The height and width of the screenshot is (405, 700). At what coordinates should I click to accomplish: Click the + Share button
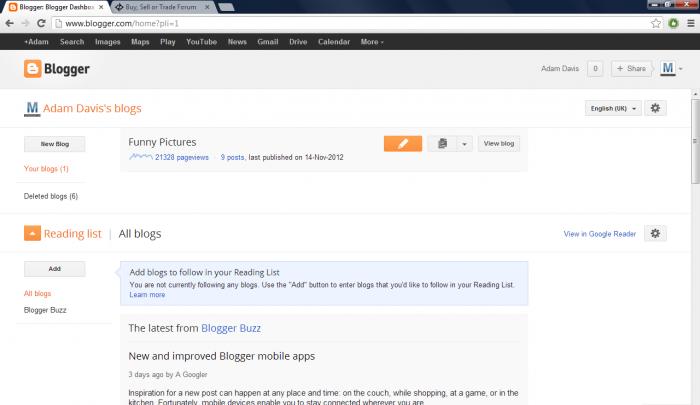pos(631,68)
